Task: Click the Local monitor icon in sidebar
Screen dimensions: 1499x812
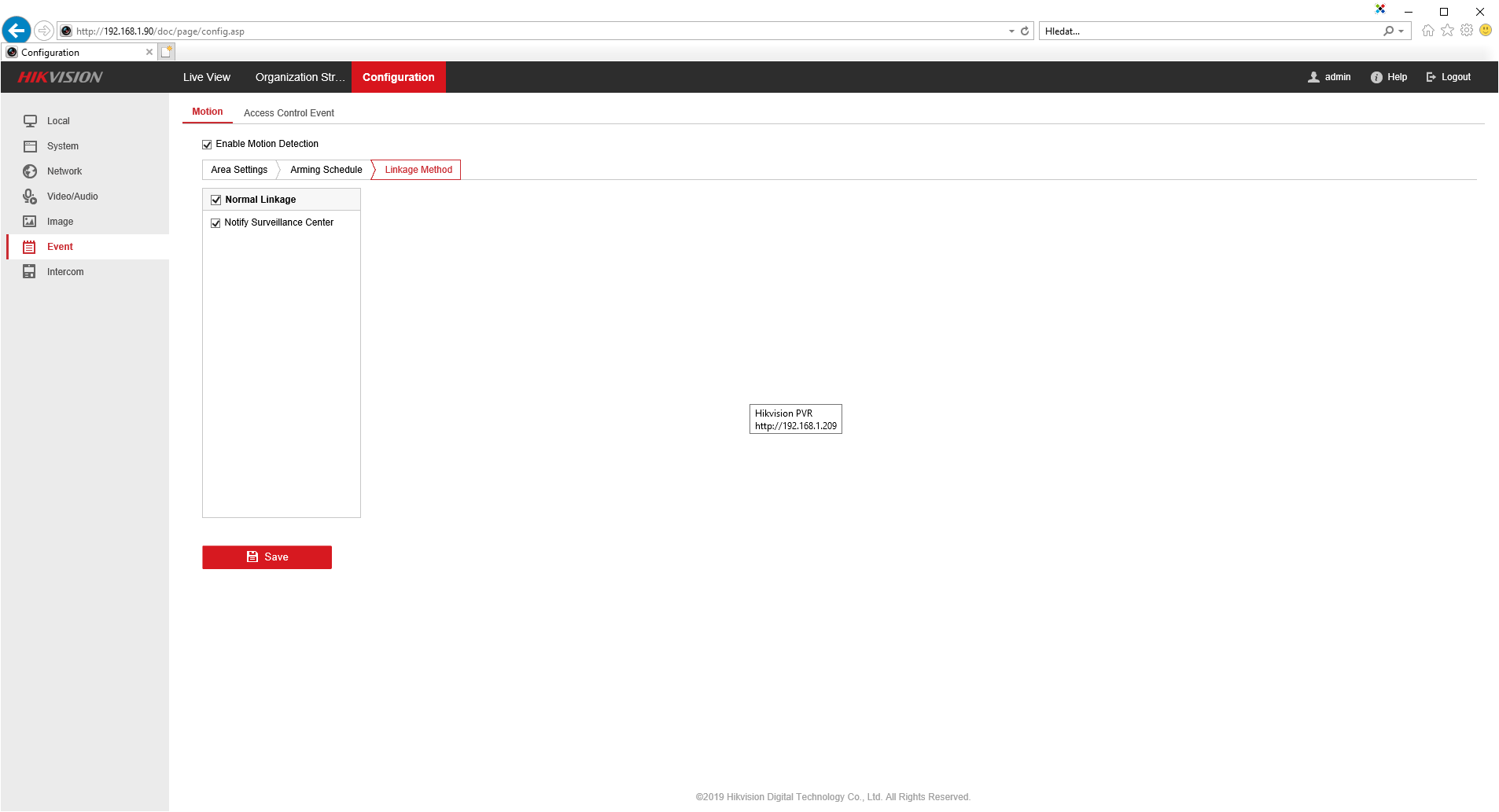Action: pos(30,121)
